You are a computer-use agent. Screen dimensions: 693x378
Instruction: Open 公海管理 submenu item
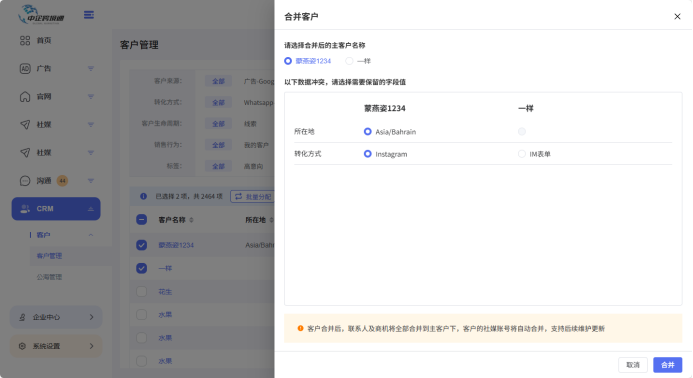(x=50, y=277)
